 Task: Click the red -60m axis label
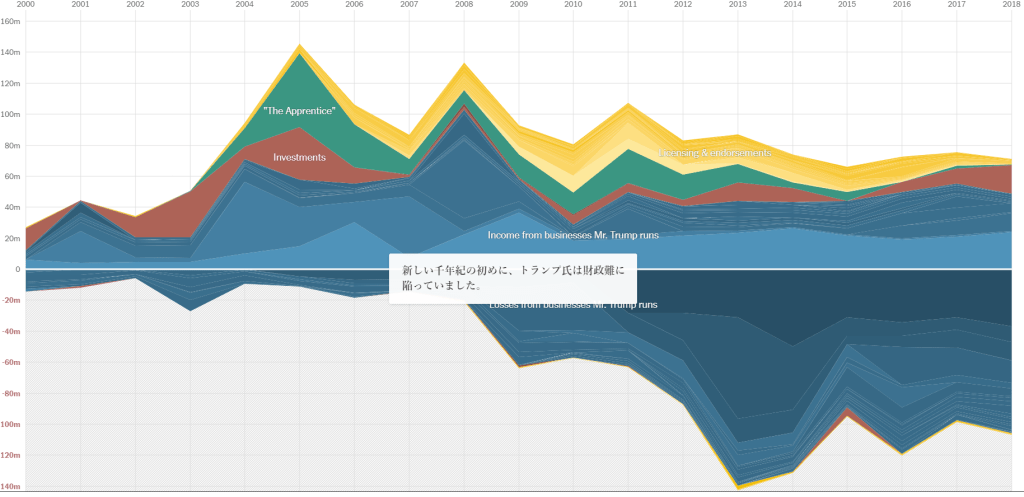point(10,362)
